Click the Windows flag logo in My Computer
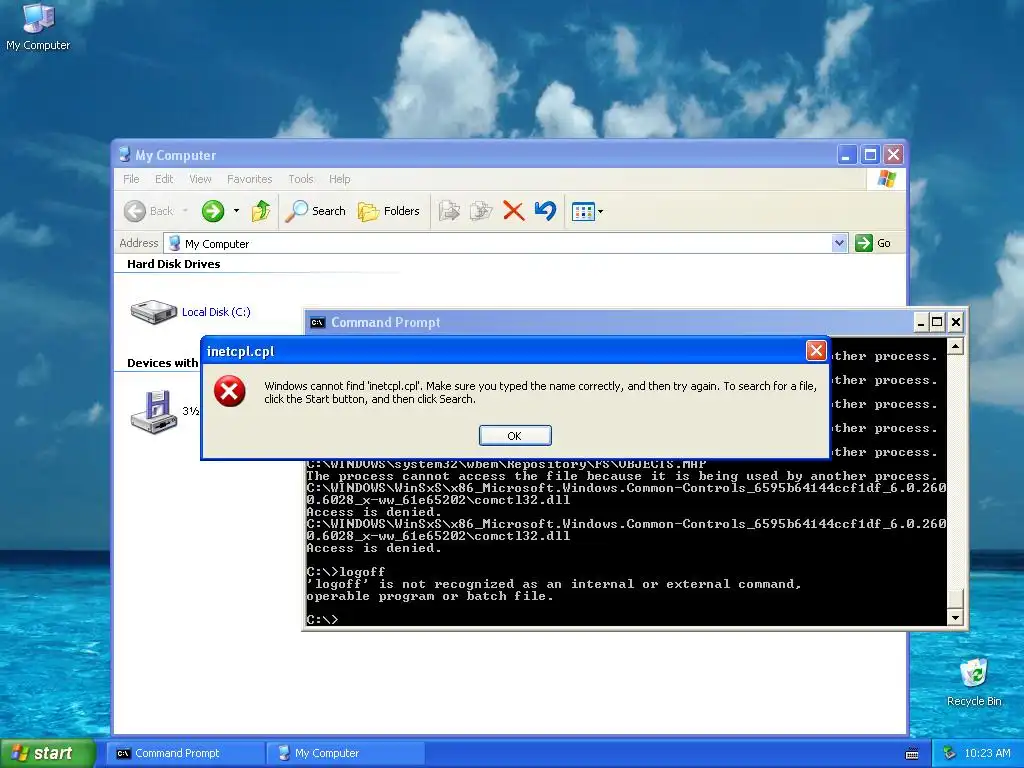 (886, 178)
